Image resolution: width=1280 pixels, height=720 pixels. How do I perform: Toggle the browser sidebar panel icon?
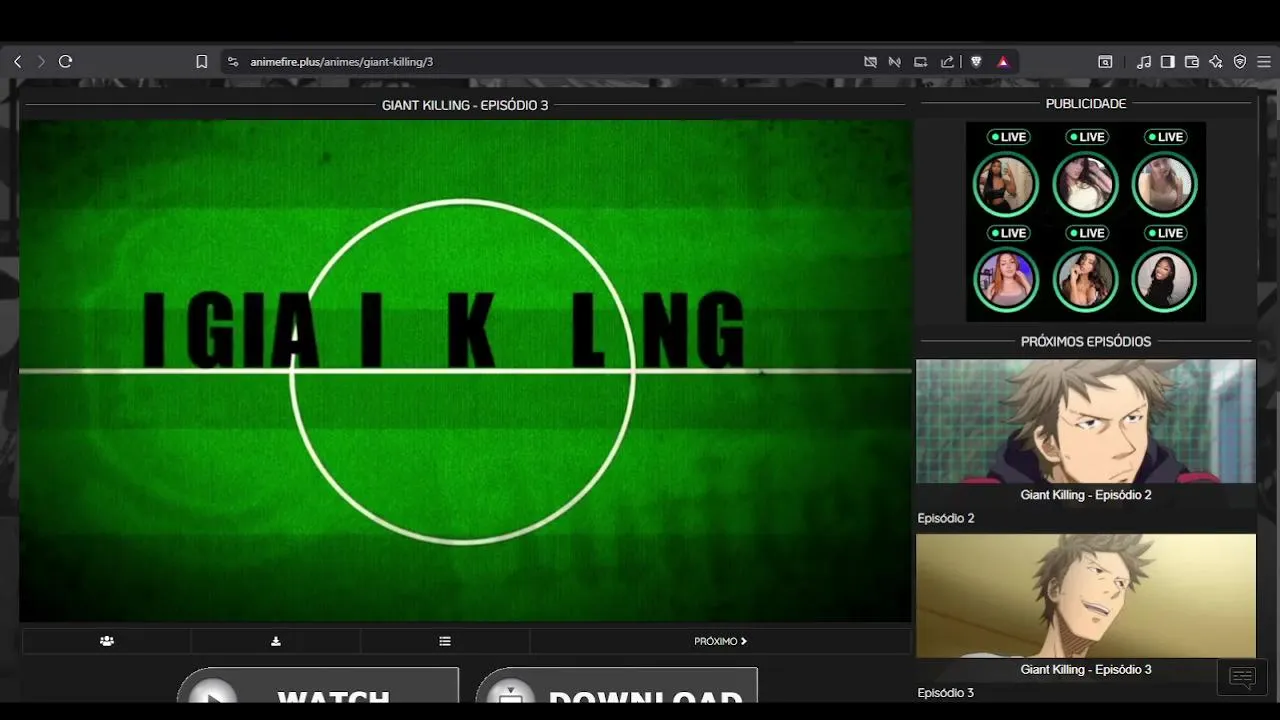click(1168, 62)
